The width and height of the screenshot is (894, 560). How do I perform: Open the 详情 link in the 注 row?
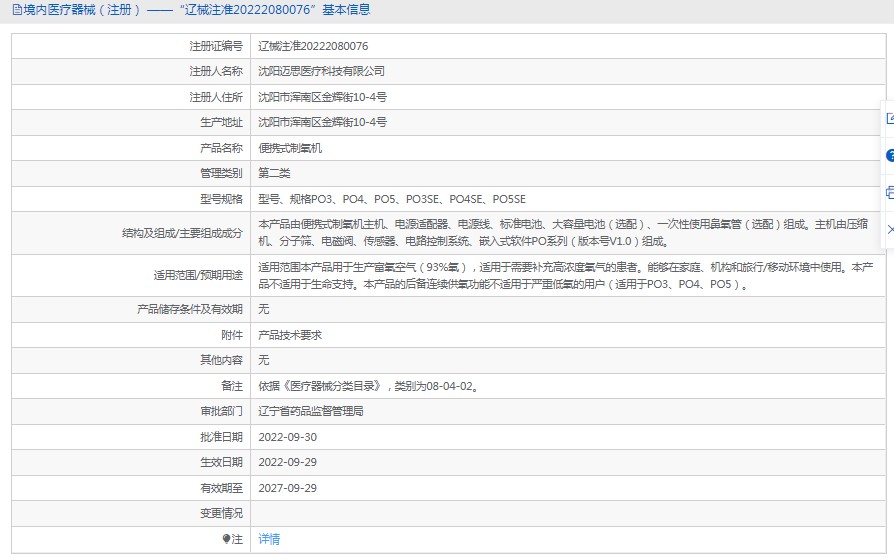point(269,539)
